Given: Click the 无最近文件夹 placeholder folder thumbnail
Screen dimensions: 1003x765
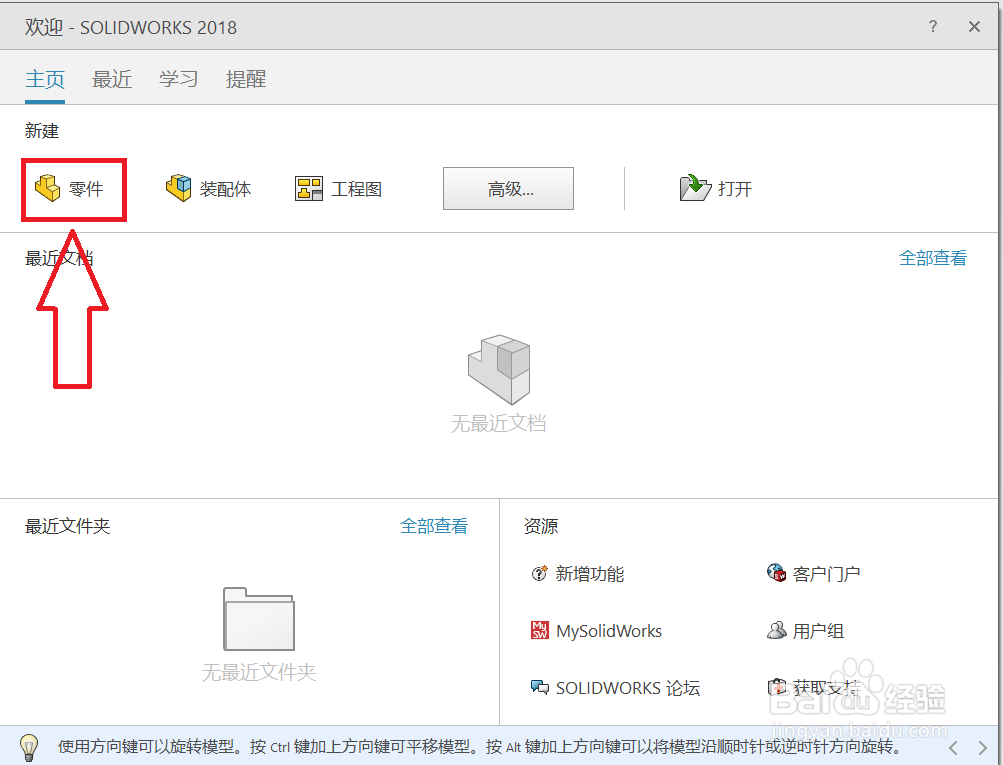Looking at the screenshot, I should pos(259,619).
